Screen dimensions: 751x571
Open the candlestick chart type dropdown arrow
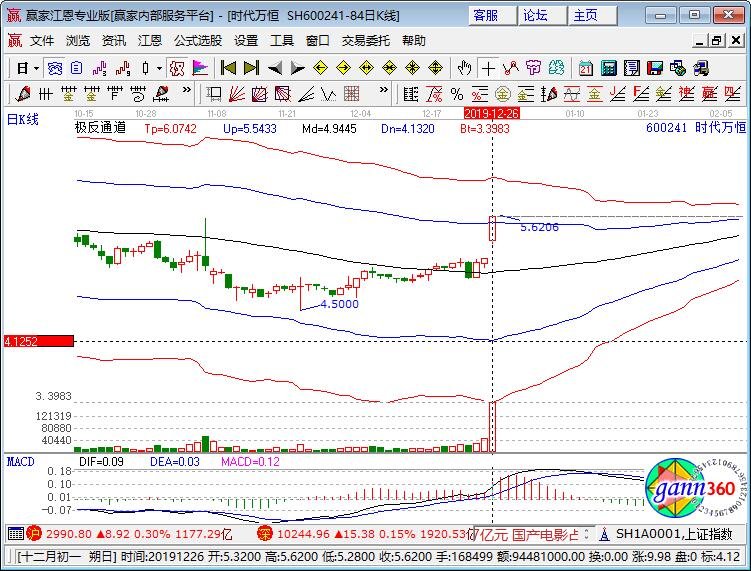[x=159, y=68]
